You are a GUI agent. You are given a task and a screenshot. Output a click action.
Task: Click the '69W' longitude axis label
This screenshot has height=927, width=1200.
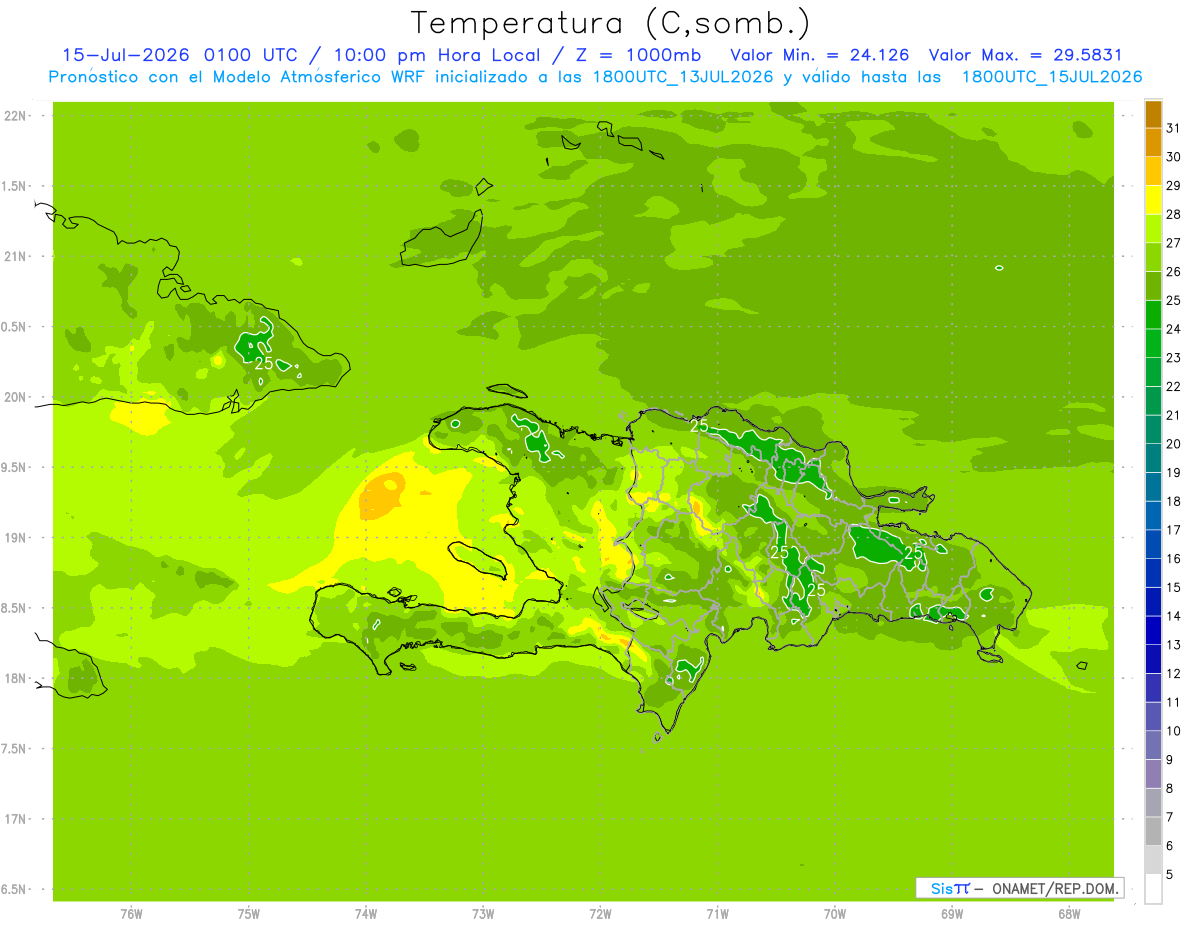point(951,914)
